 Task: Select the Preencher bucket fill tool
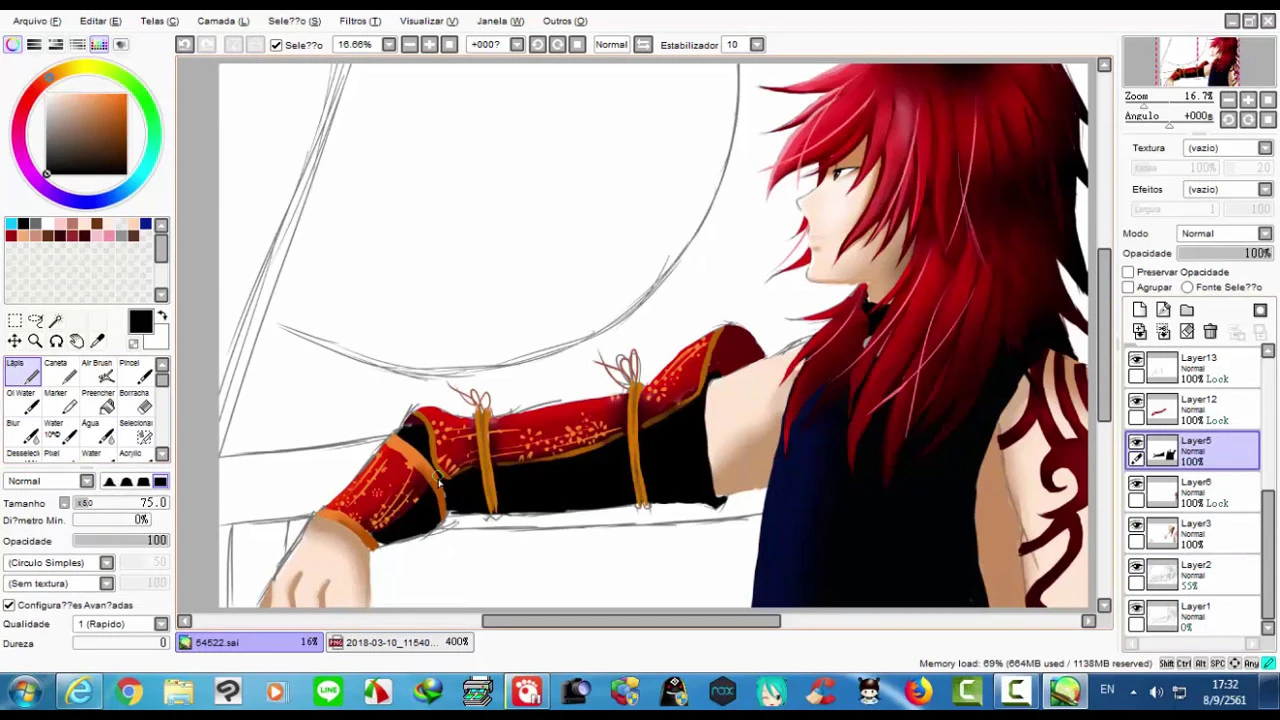point(97,401)
